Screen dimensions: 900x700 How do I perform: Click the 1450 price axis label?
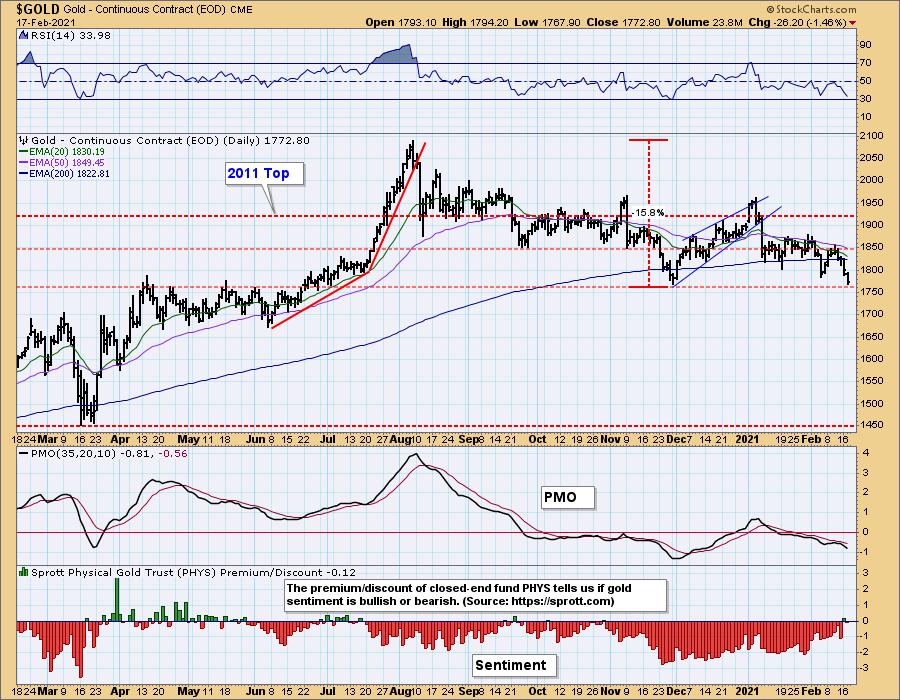pos(870,425)
